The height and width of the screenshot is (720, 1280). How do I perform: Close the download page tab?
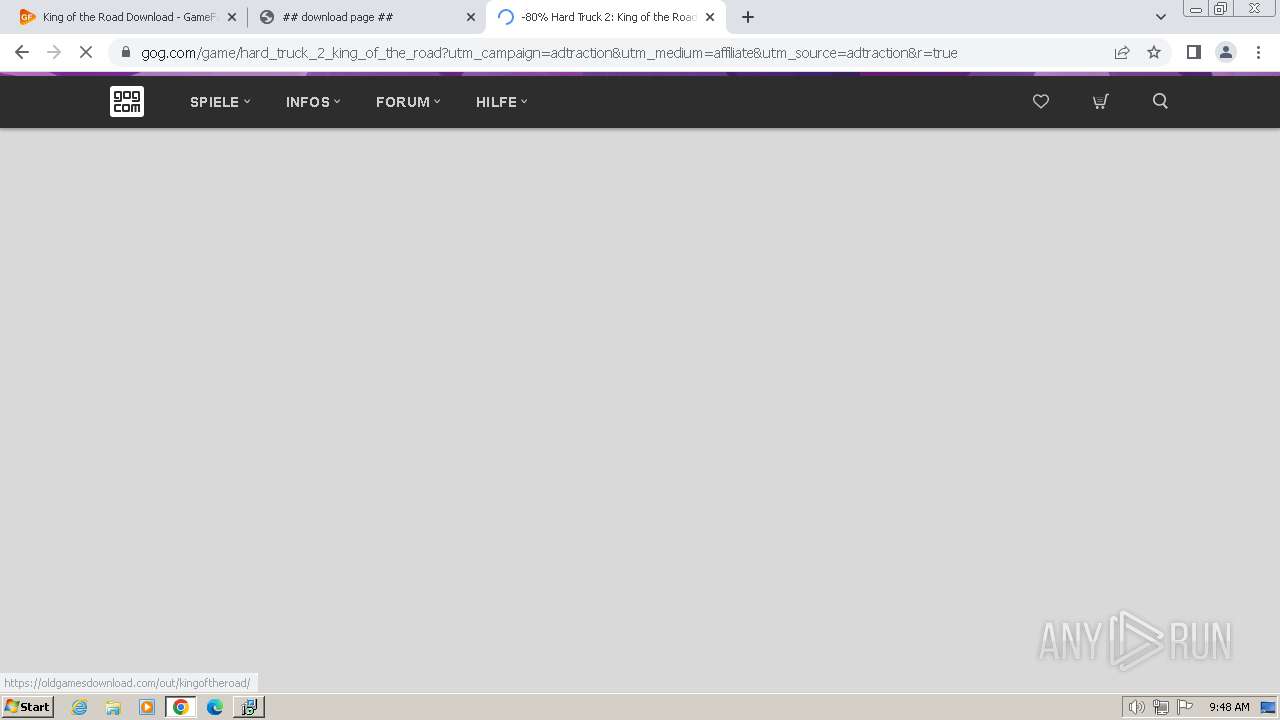(471, 17)
